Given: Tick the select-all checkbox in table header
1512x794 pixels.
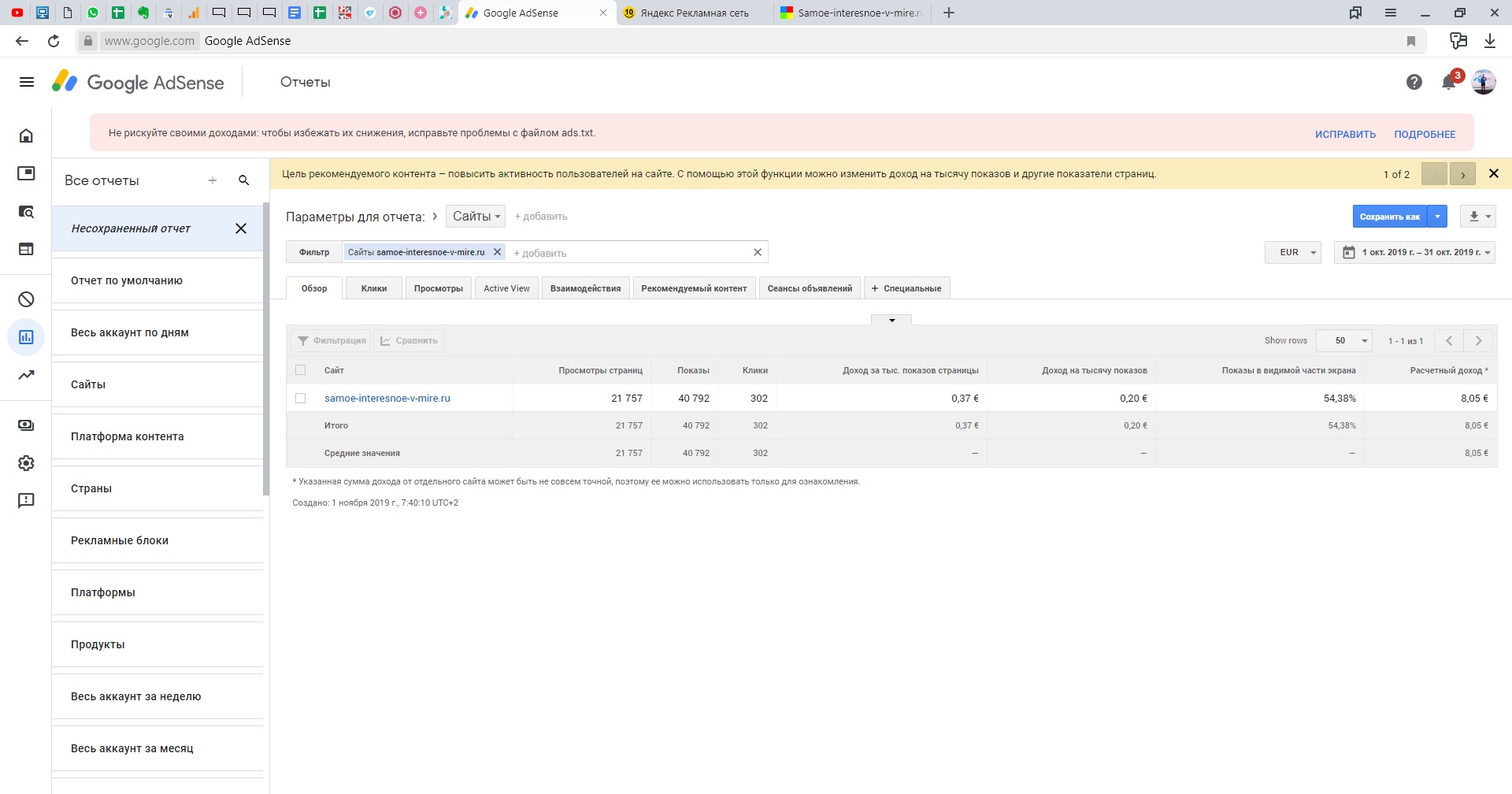Looking at the screenshot, I should click(300, 370).
